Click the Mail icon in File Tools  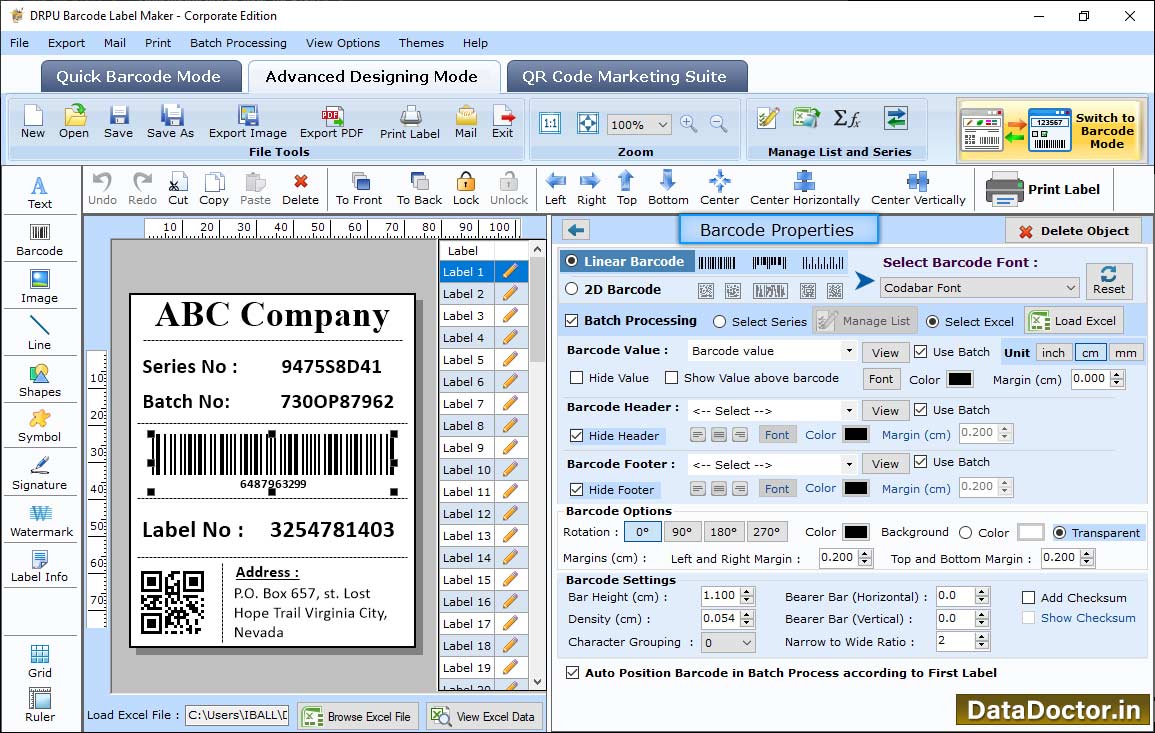pyautogui.click(x=466, y=122)
